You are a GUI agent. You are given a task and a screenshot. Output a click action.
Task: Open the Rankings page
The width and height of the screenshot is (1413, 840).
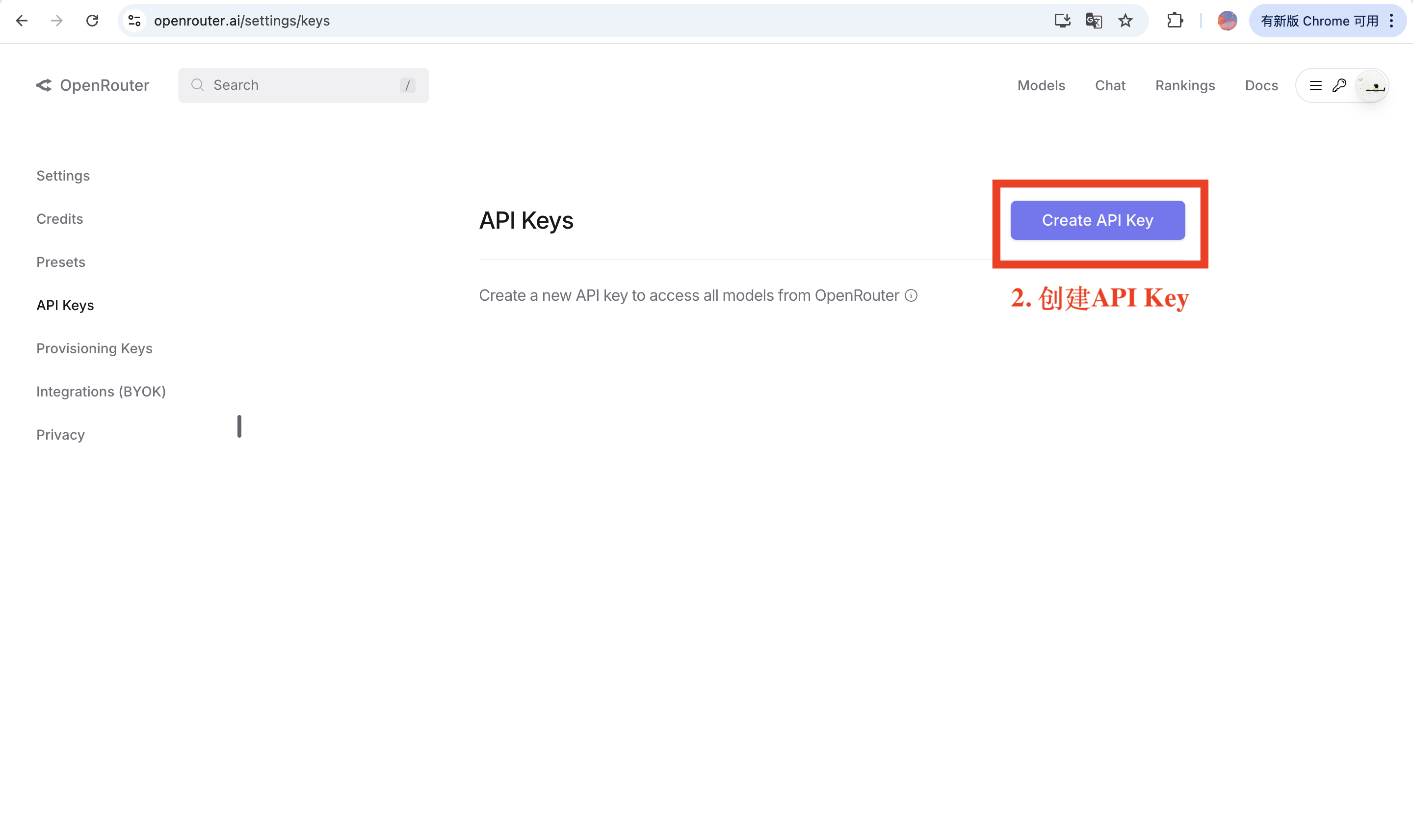pos(1184,85)
